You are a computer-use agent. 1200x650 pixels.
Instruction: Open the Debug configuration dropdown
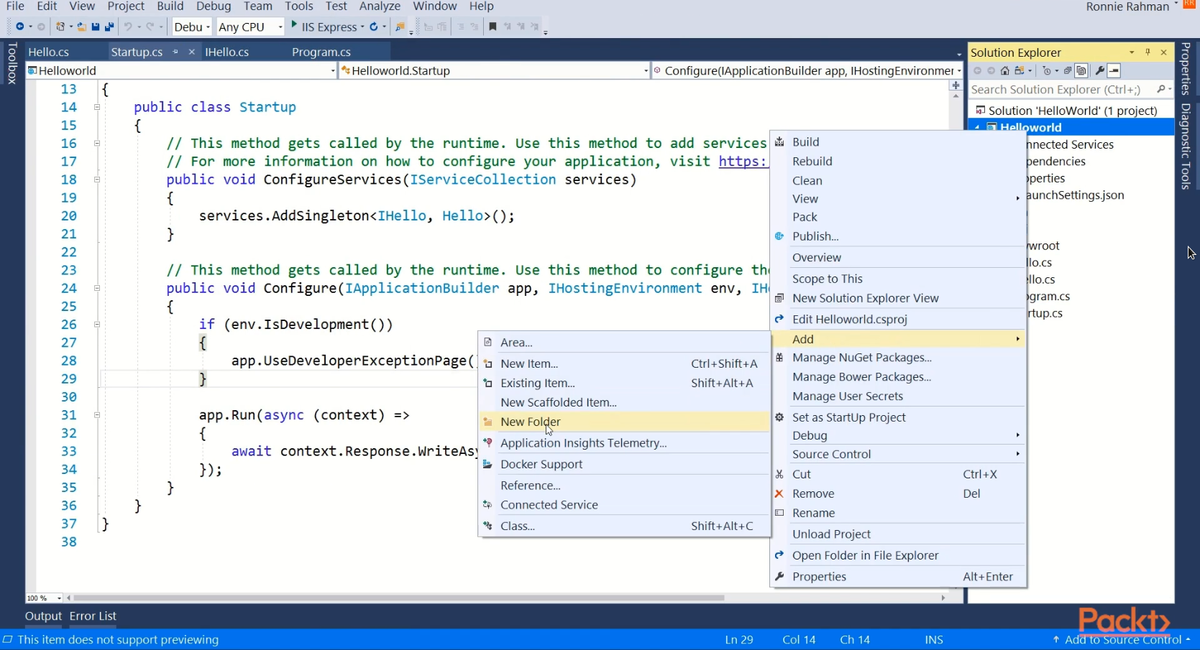pyautogui.click(x=191, y=27)
